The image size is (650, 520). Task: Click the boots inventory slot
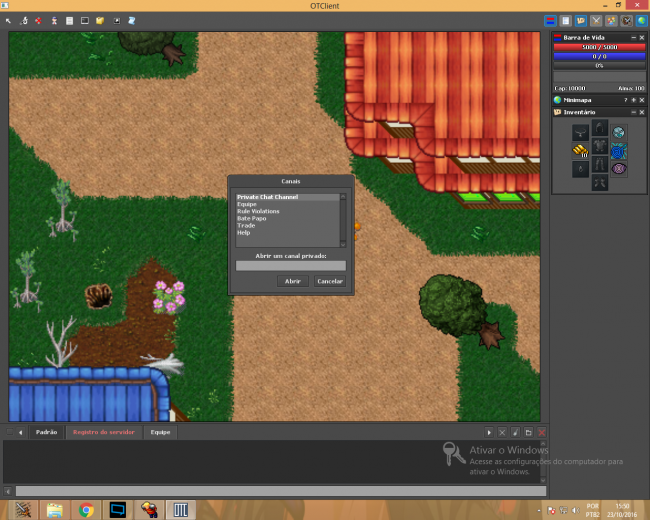(599, 182)
